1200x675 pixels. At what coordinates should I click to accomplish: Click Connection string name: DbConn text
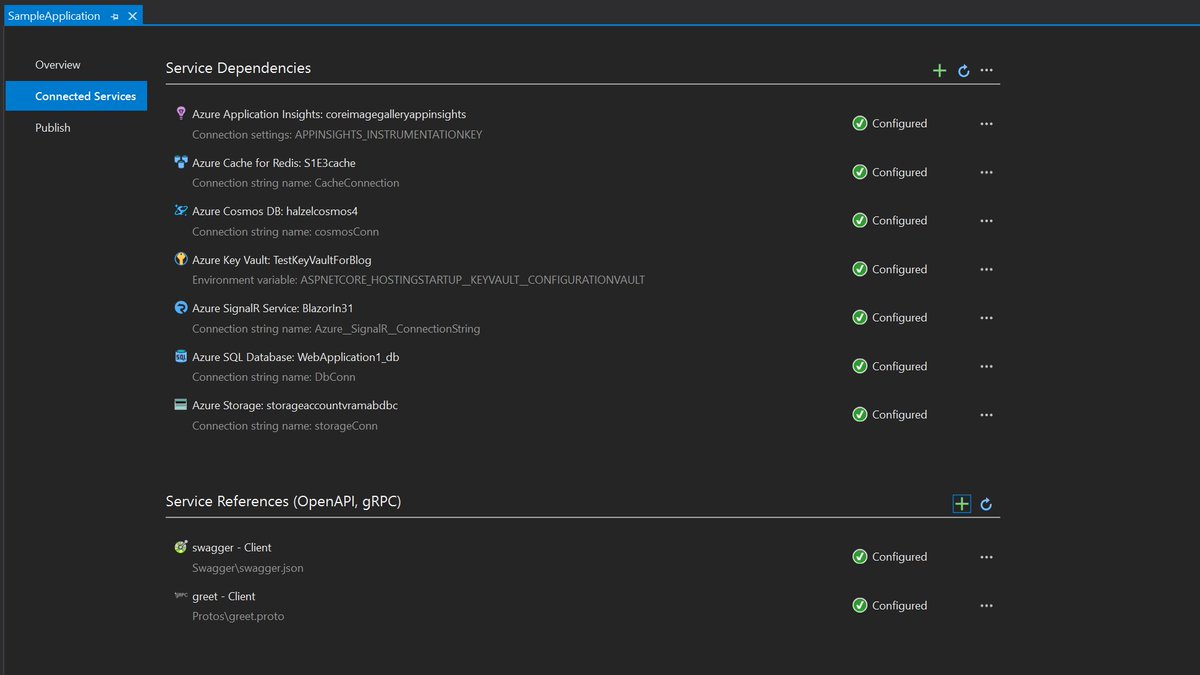(274, 377)
